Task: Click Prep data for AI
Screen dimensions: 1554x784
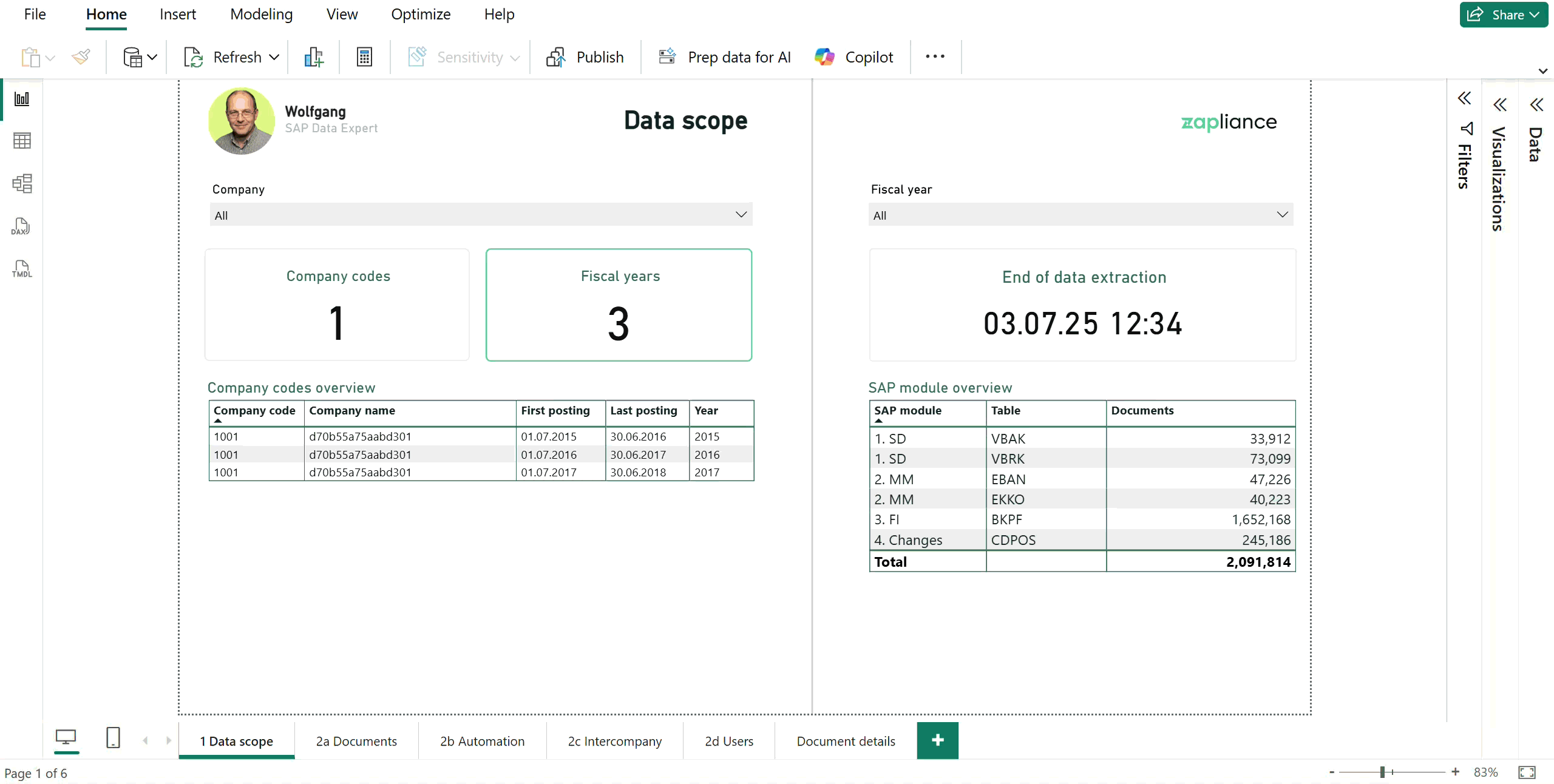Action: click(725, 57)
